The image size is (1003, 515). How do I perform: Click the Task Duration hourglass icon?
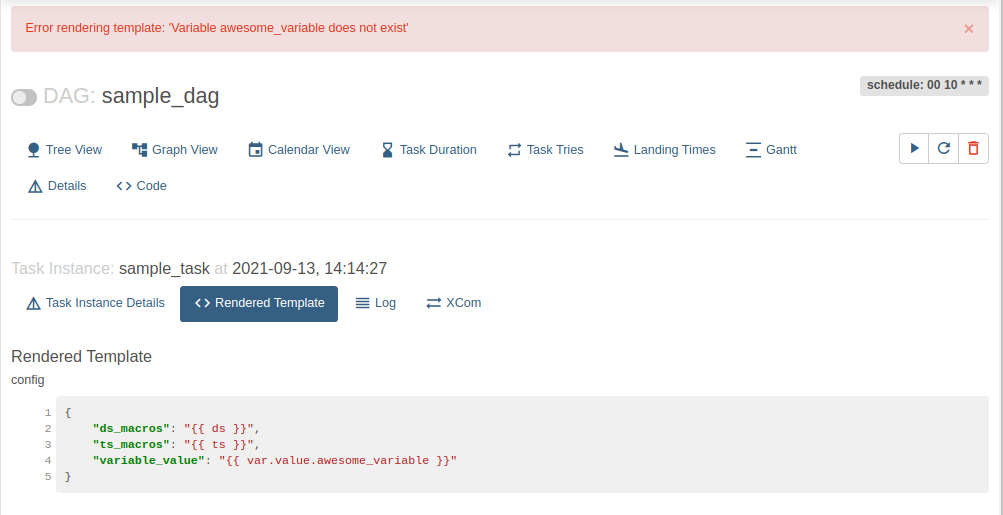(x=387, y=150)
